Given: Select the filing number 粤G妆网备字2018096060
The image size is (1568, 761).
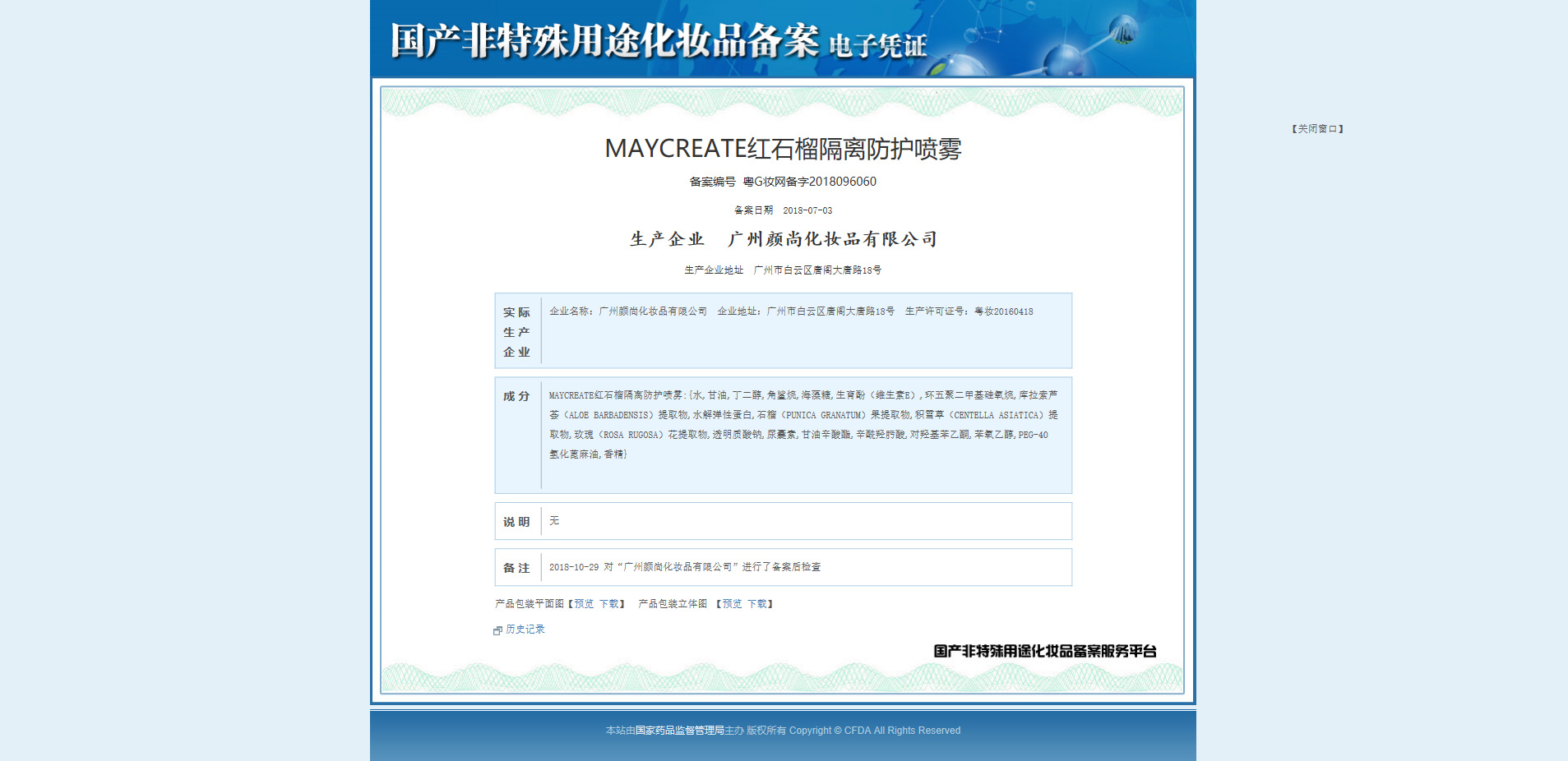Looking at the screenshot, I should pyautogui.click(x=810, y=182).
